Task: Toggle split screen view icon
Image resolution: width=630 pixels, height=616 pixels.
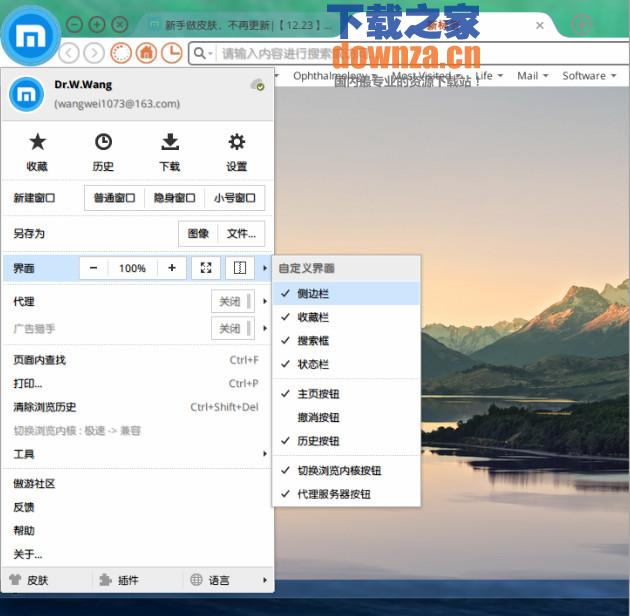Action: (x=240, y=268)
